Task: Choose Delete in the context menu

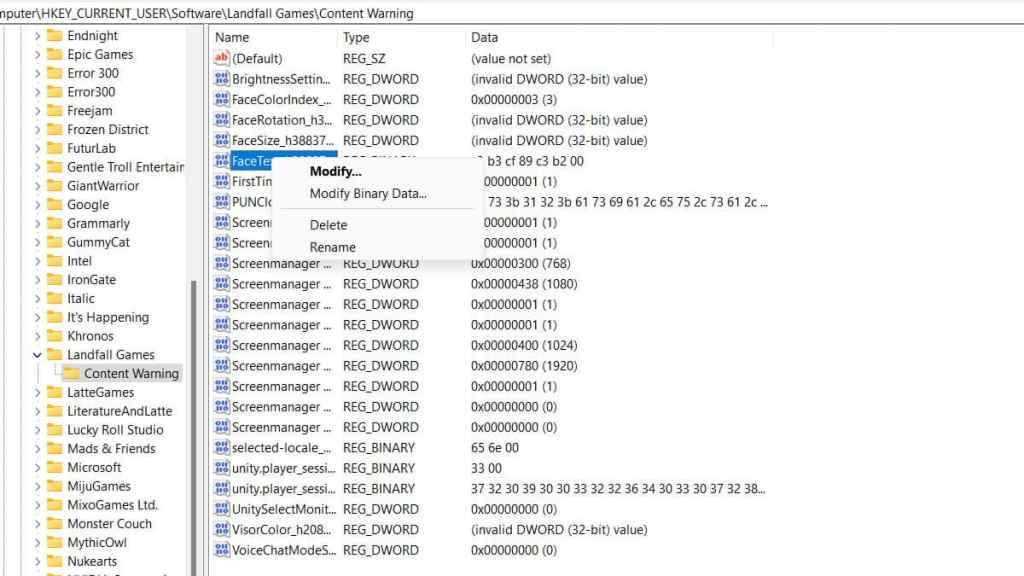Action: 328,225
